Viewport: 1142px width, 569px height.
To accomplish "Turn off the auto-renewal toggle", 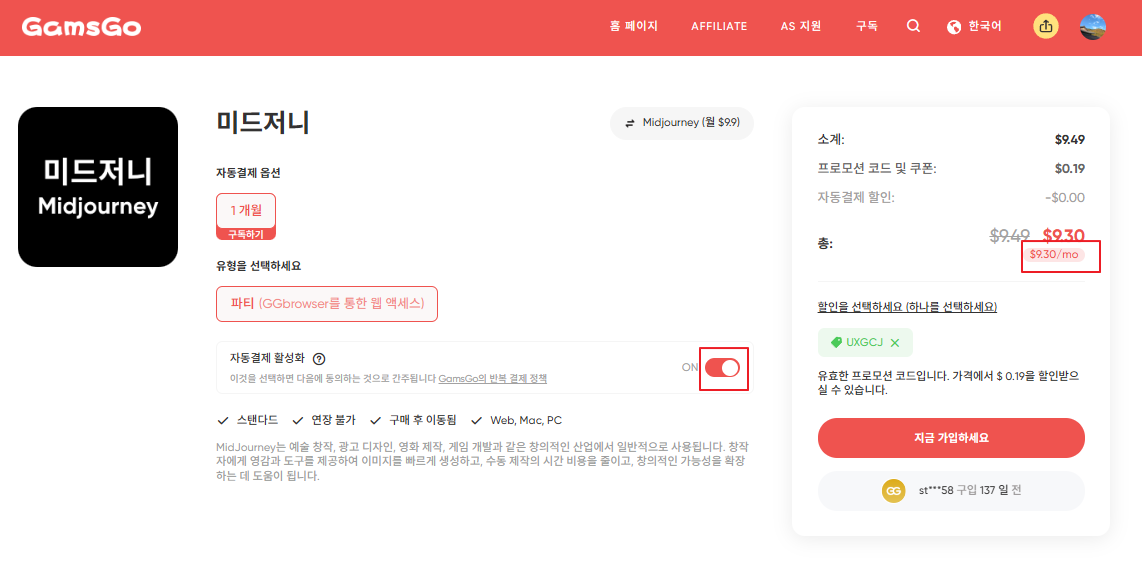I will [722, 367].
